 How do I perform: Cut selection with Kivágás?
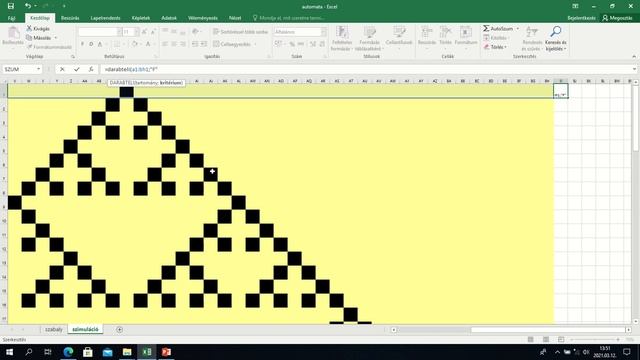[38, 29]
